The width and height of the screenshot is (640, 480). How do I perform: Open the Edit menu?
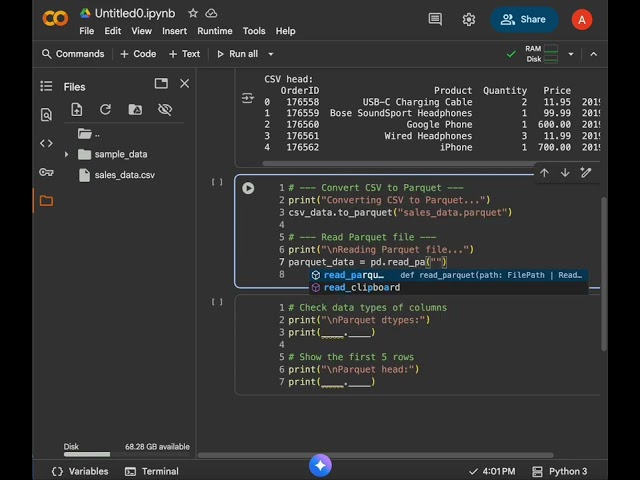[x=113, y=31]
